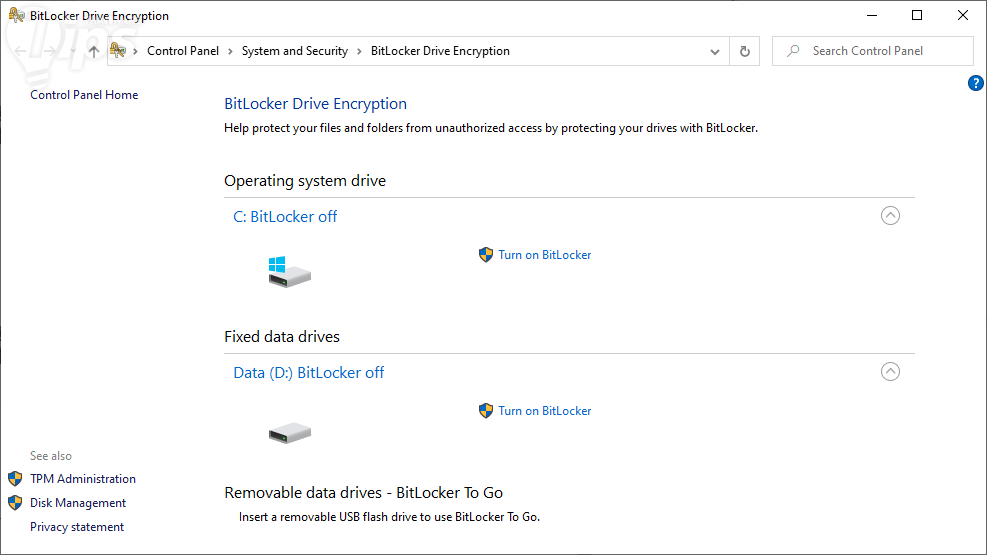Turn on BitLocker for the C: drive
This screenshot has width=987, height=555.
point(544,255)
